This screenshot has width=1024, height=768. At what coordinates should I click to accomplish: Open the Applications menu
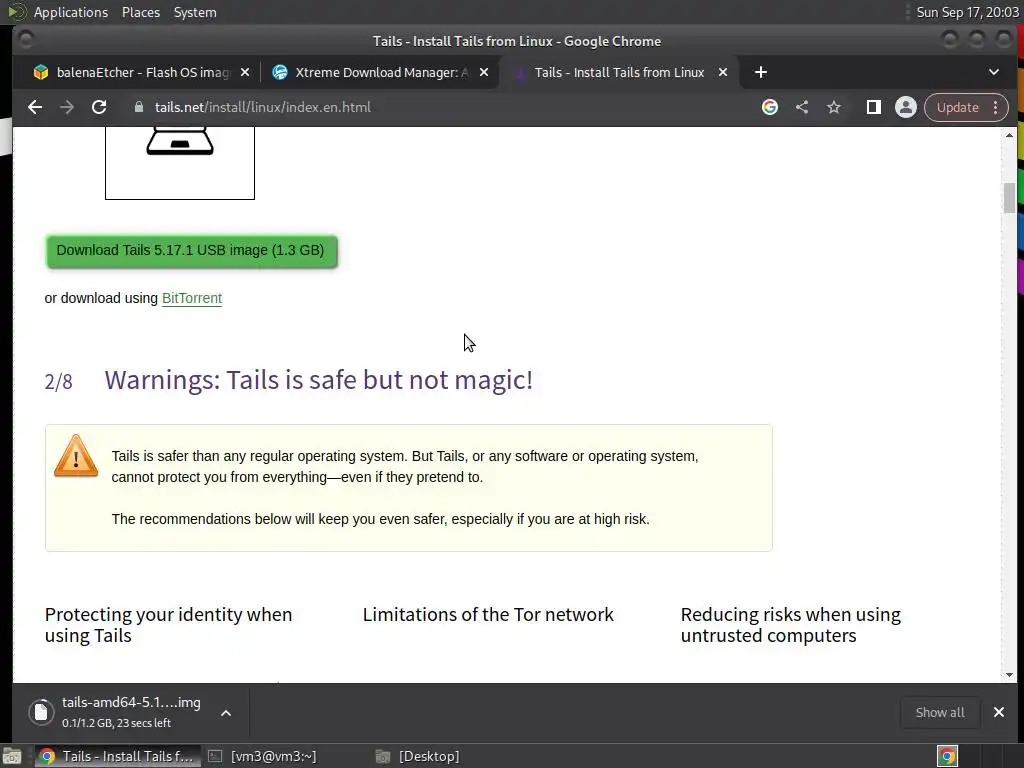71,12
